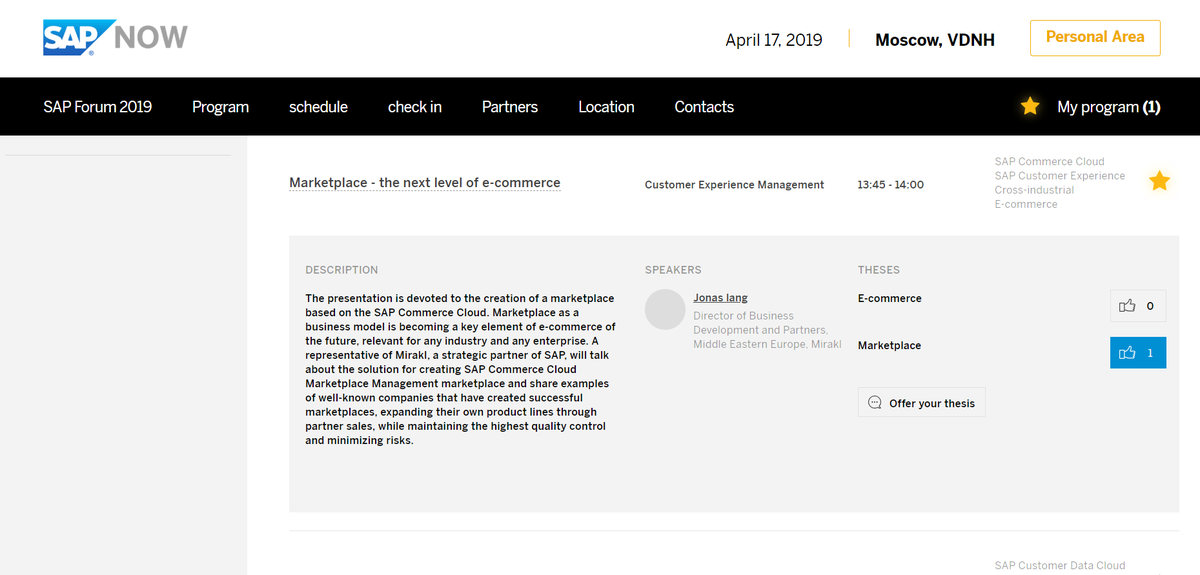Image resolution: width=1200 pixels, height=575 pixels.
Task: Click the chat bubble icon in Offer your thesis
Action: click(875, 403)
